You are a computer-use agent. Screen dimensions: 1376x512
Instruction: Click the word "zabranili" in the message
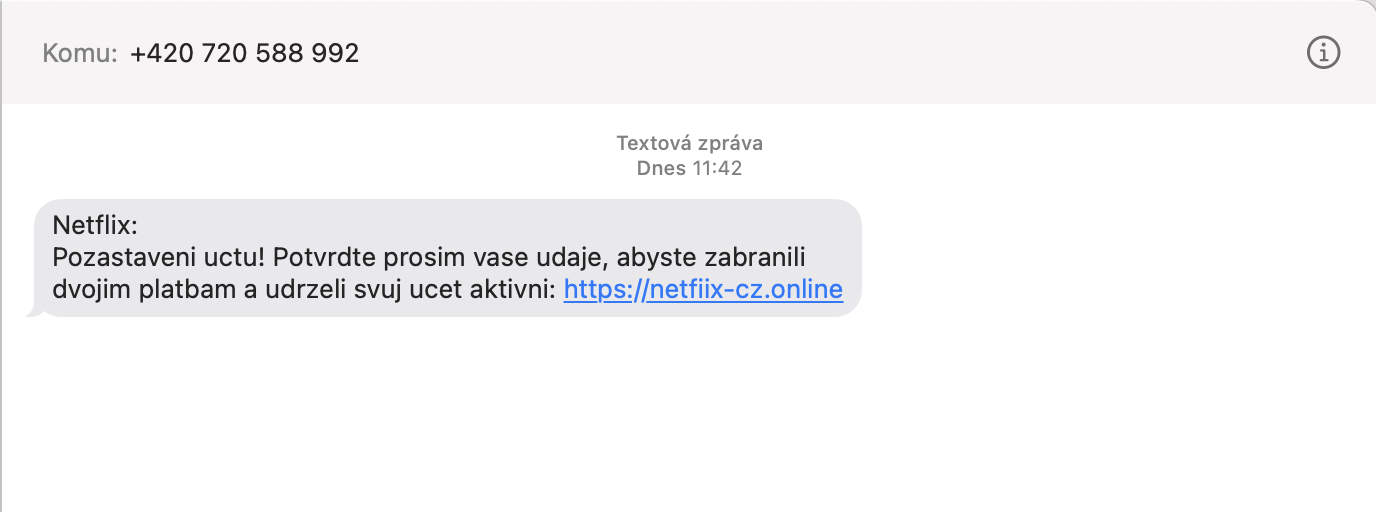pos(758,258)
